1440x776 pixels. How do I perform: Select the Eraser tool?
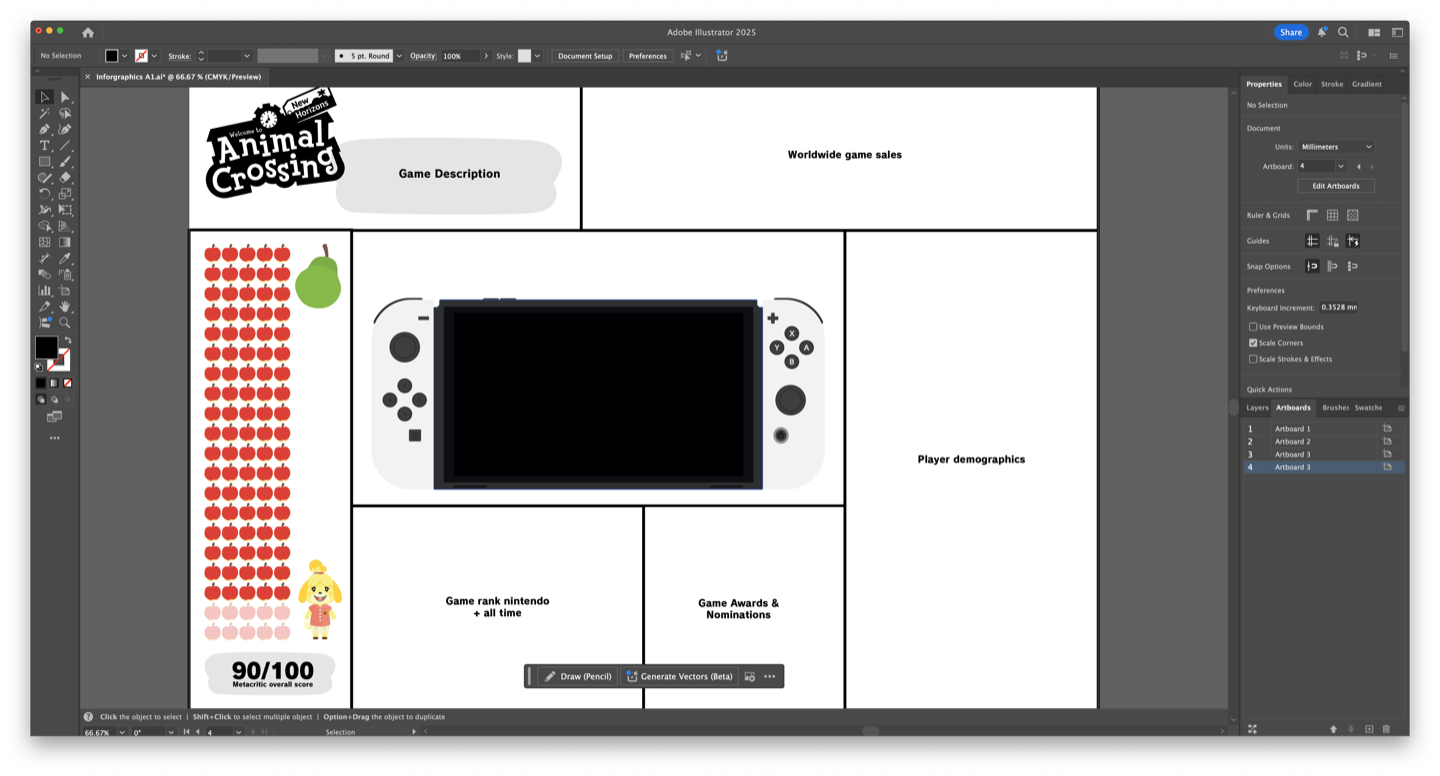65,177
